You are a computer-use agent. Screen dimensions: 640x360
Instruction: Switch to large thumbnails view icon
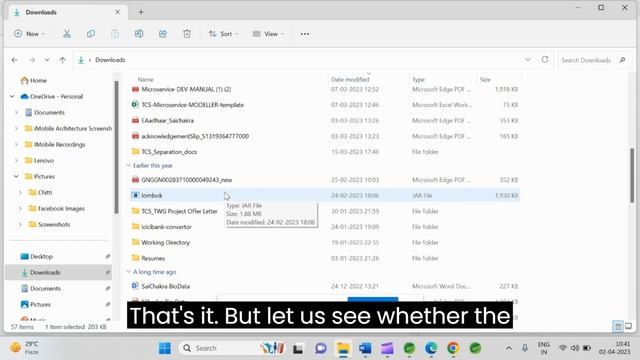coord(629,326)
